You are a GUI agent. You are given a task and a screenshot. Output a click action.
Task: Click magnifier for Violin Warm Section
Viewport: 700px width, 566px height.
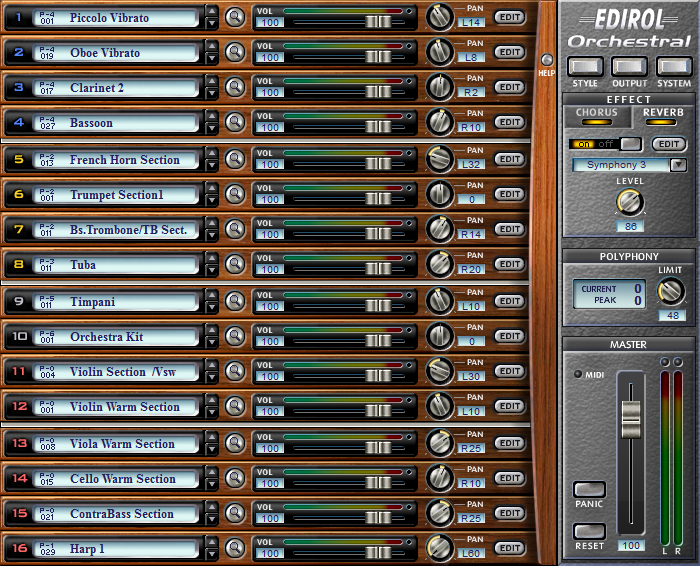coord(234,406)
